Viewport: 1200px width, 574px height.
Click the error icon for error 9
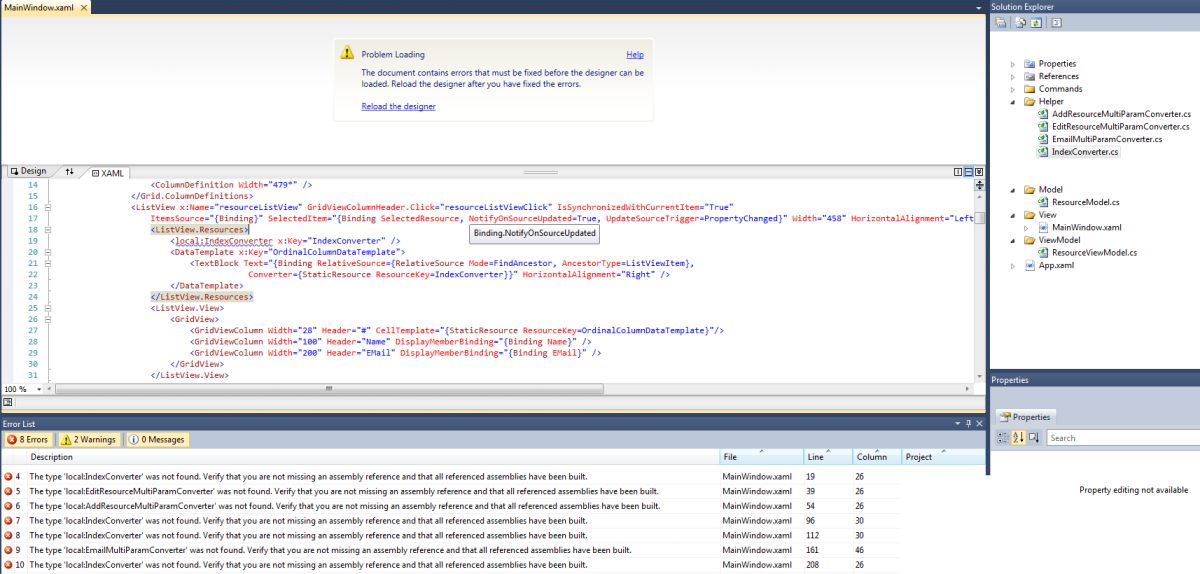click(8, 550)
